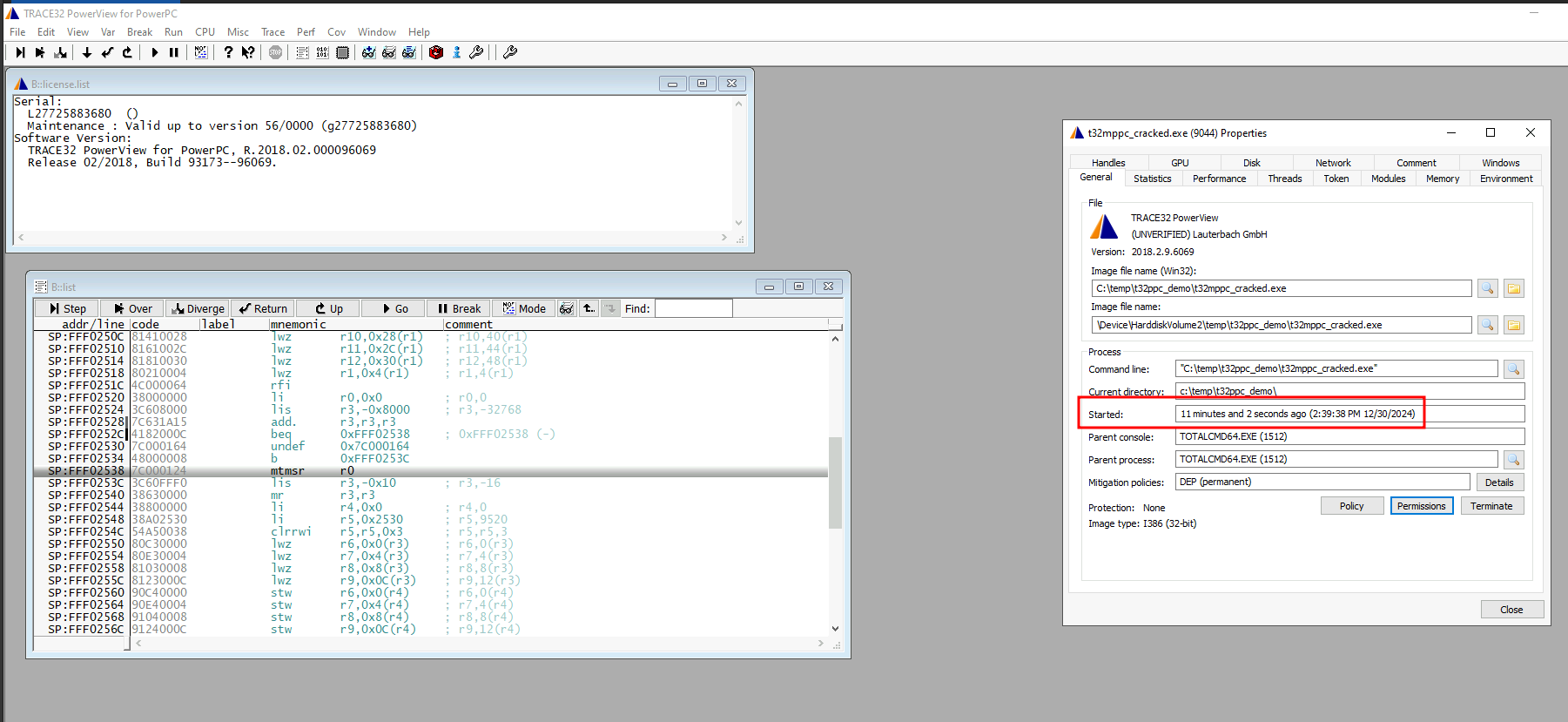Click the greyed down-arrow icon in B::list toolbar
Screen dimensions: 1568x722
(x=610, y=308)
